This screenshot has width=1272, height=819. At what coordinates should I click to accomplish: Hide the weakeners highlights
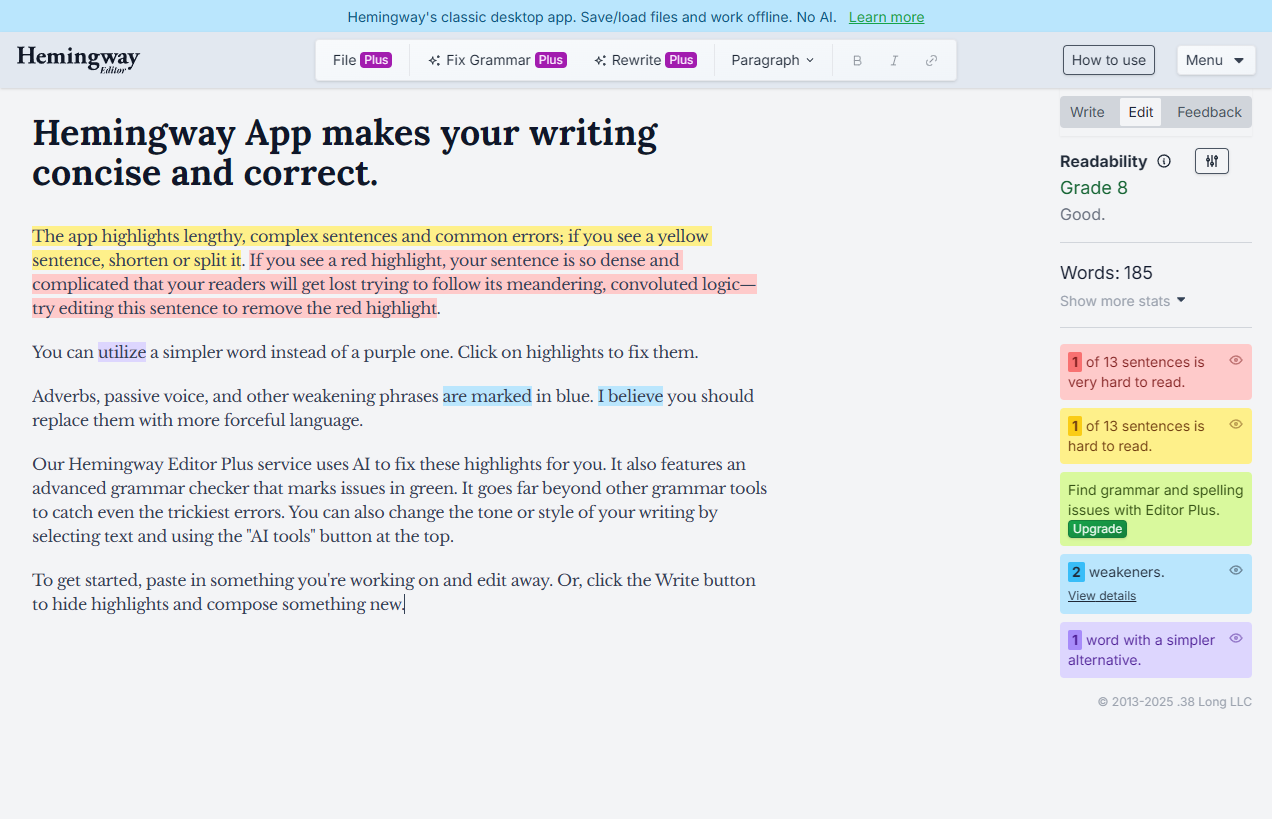point(1235,569)
